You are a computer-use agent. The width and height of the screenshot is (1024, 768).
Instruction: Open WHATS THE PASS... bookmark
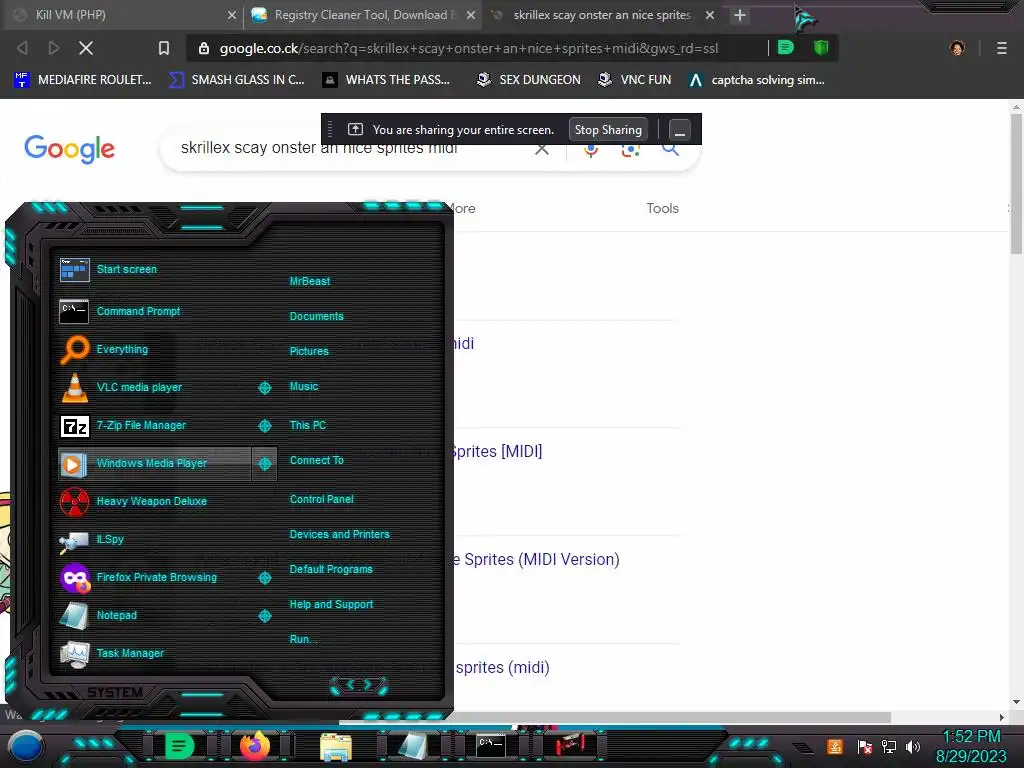pos(387,80)
